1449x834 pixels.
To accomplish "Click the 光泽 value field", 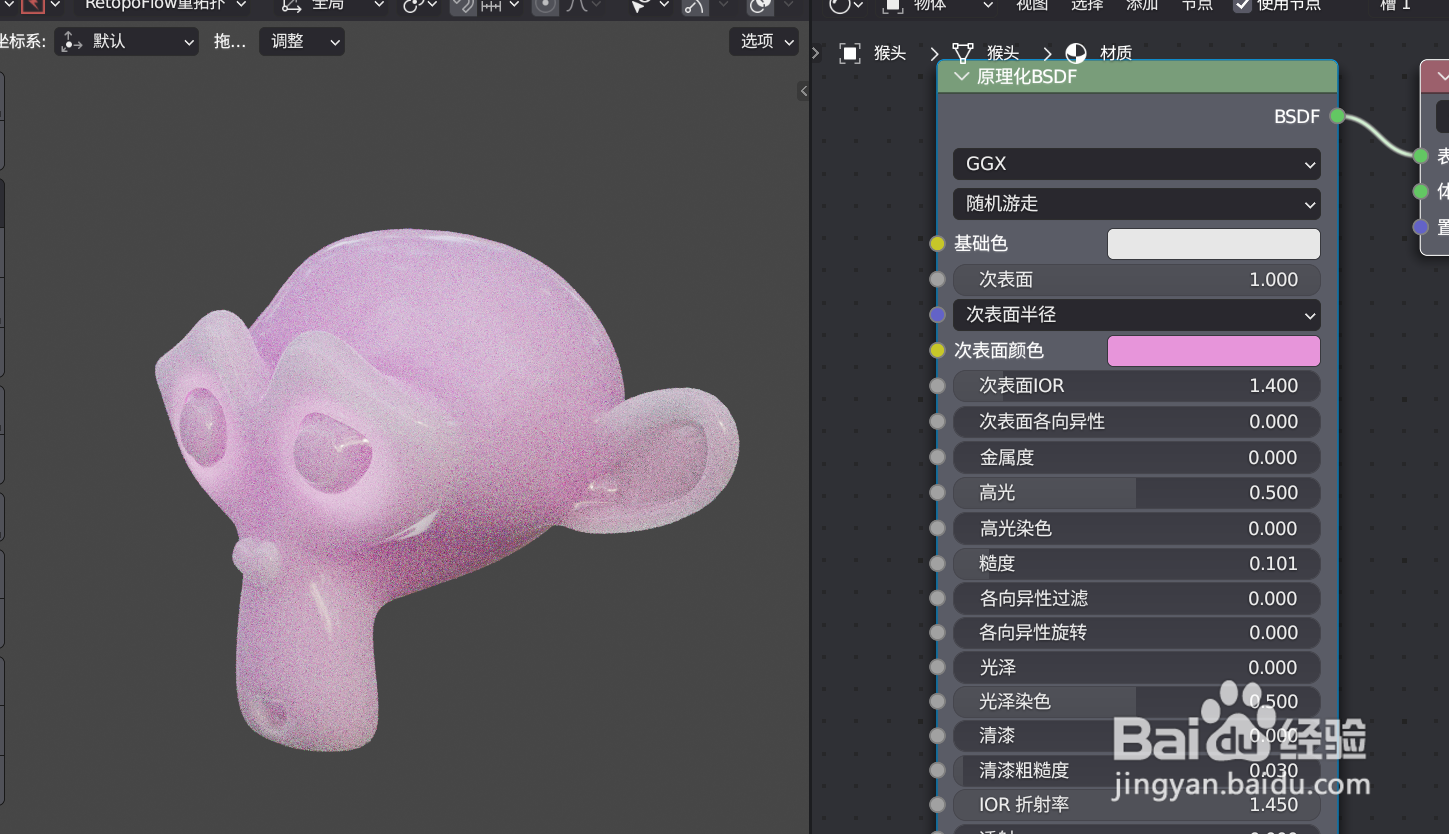I will (1137, 668).
